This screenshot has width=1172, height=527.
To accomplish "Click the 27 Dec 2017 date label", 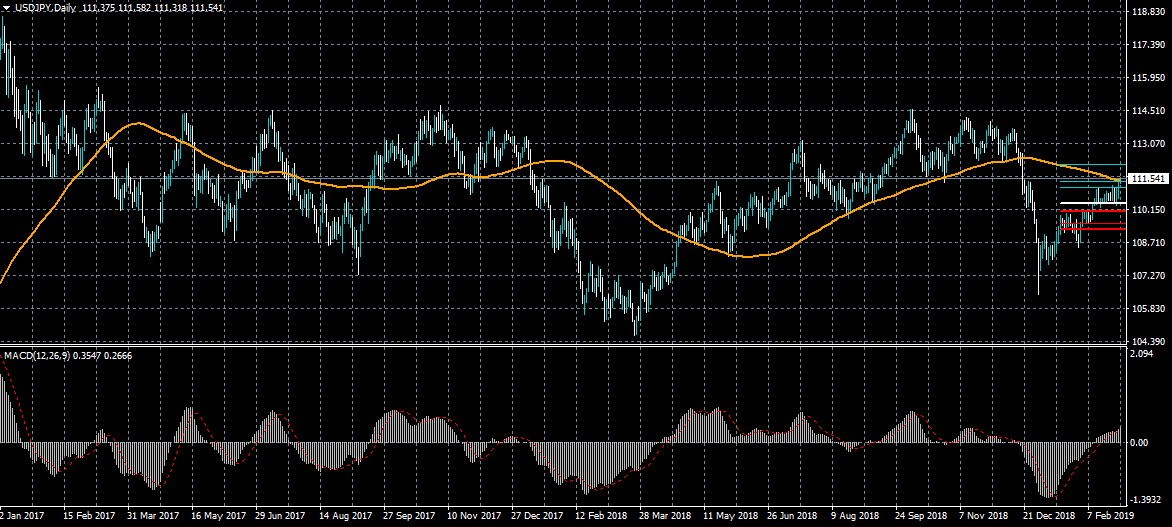I will pyautogui.click(x=538, y=516).
